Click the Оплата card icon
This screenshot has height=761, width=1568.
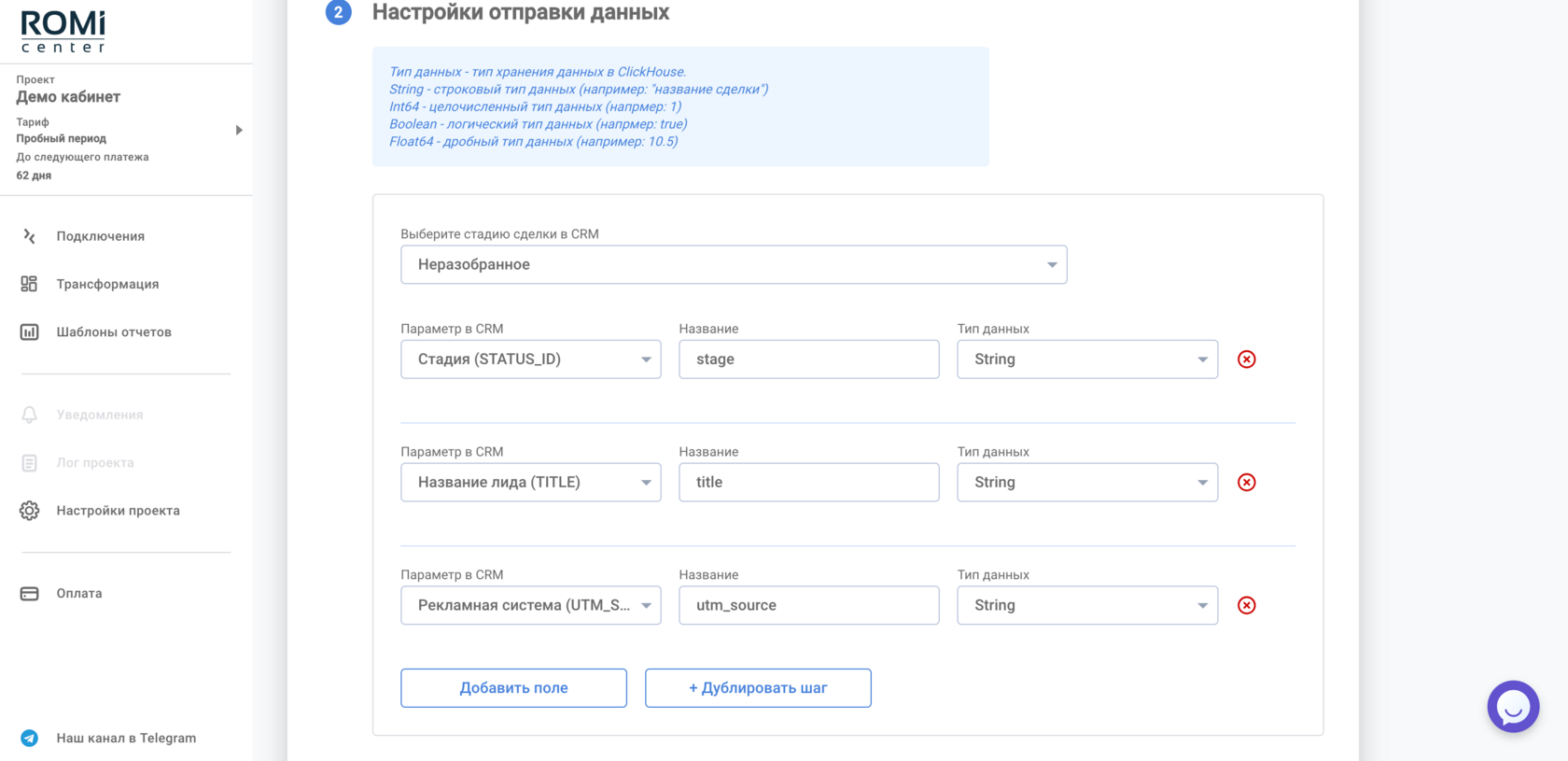click(29, 593)
